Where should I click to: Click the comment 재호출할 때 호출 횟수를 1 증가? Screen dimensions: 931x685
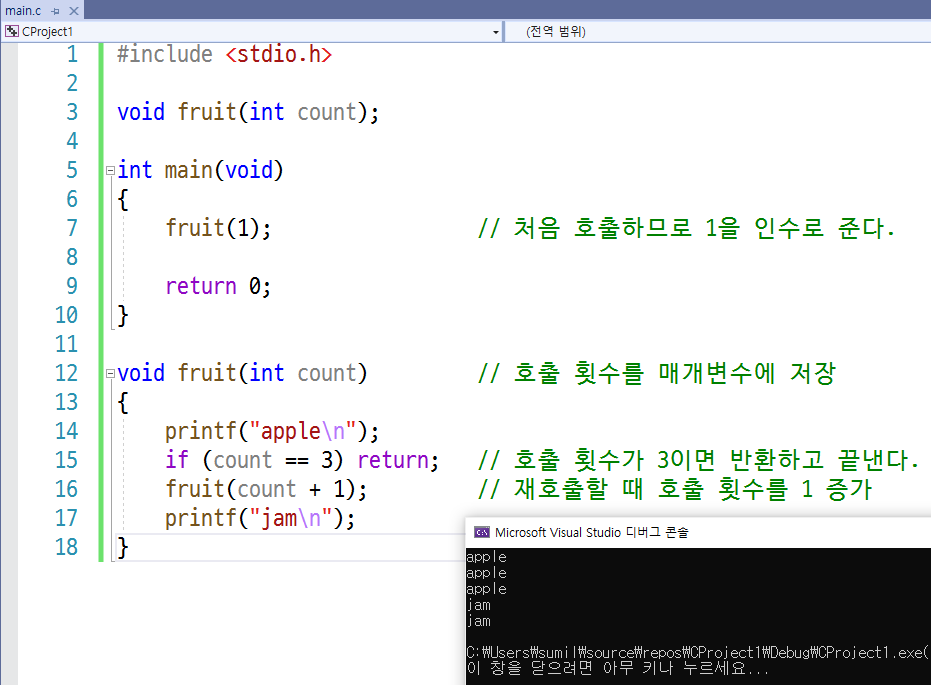point(674,489)
